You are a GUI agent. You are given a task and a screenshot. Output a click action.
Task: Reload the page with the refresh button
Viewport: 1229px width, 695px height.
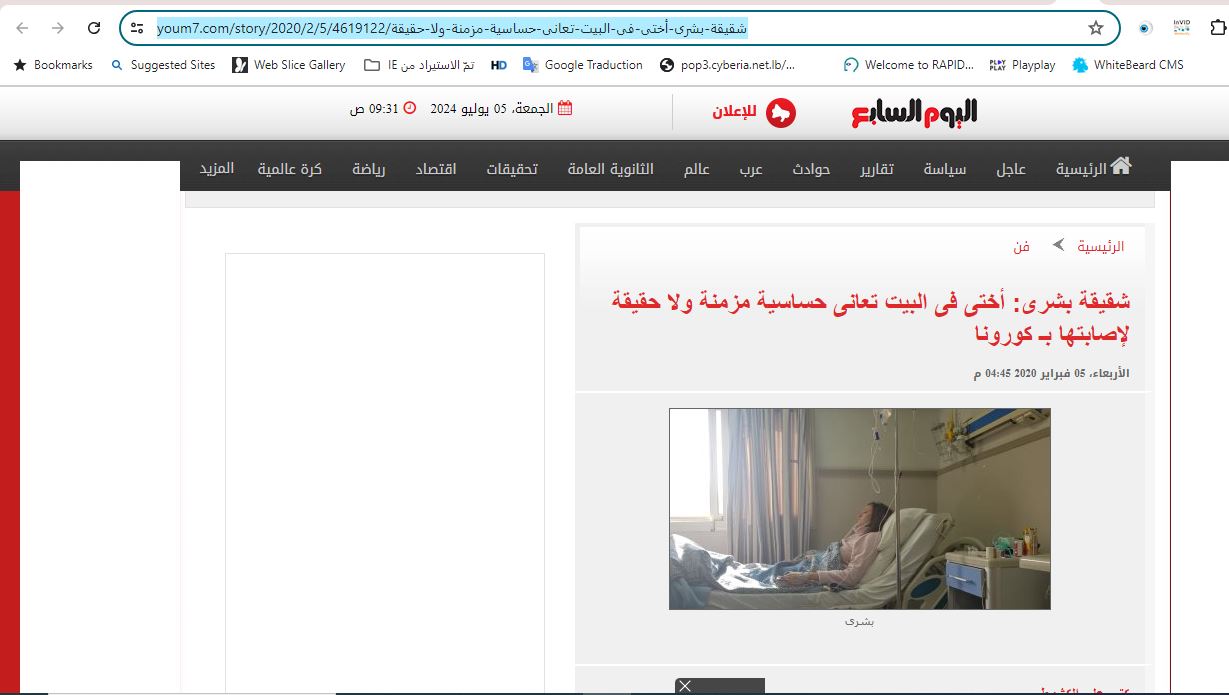(x=94, y=28)
